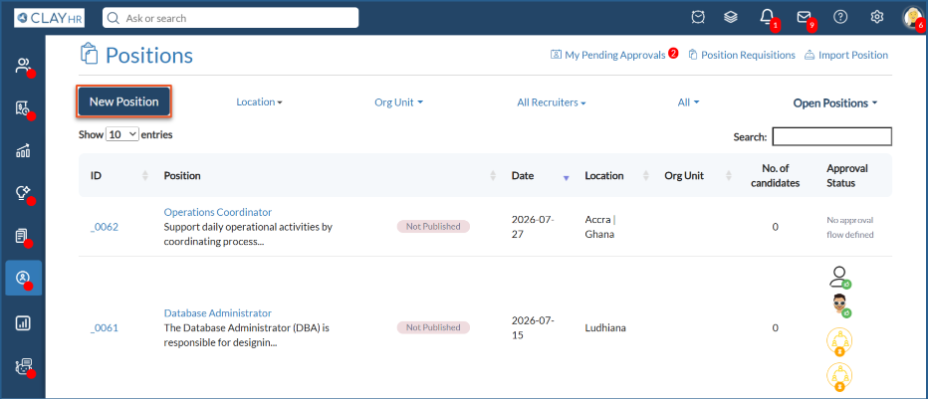Open the Org Unit filter dropdown
This screenshot has height=399, width=928.
(x=399, y=102)
